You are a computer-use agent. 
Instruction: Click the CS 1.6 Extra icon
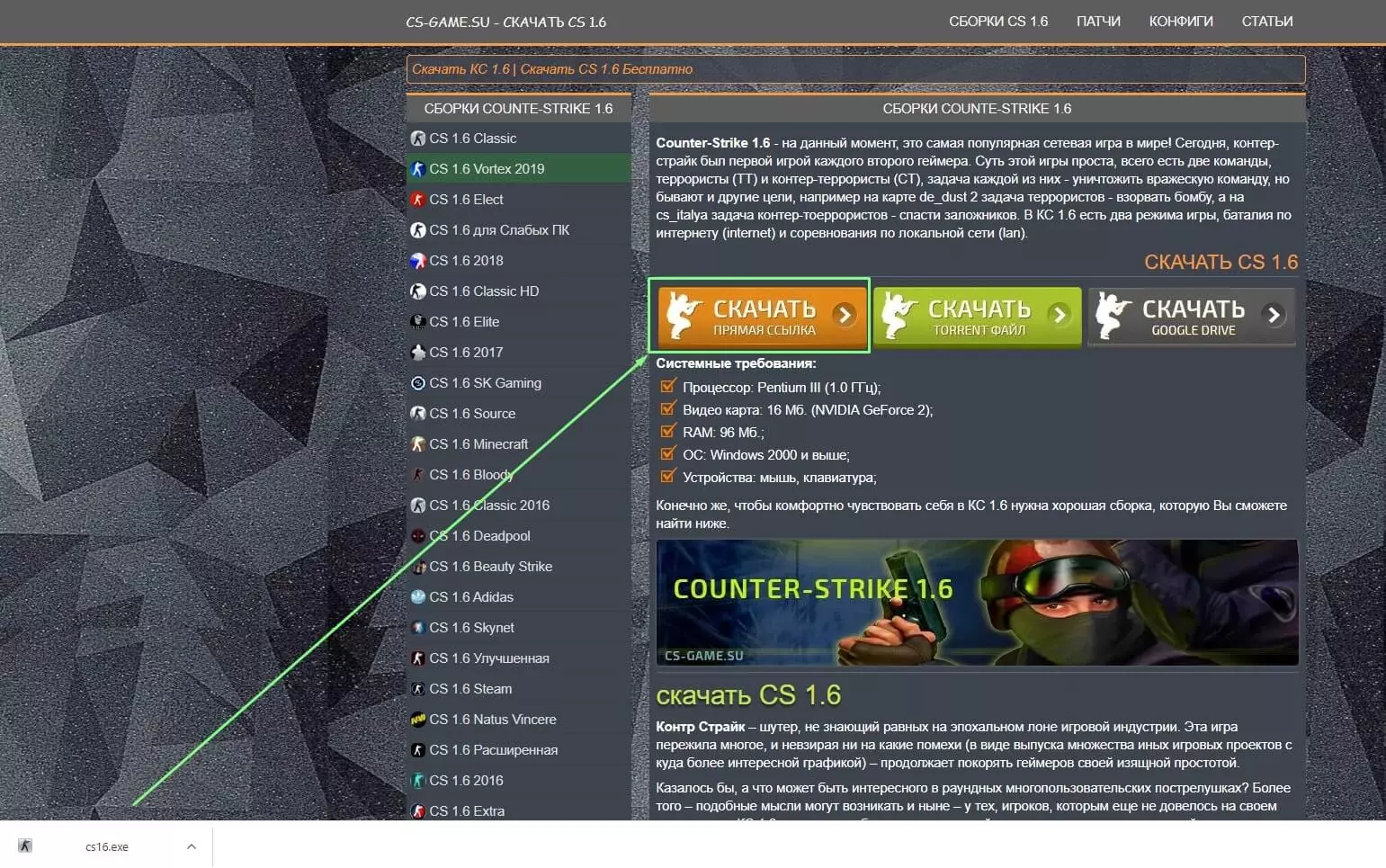pyautogui.click(x=417, y=811)
